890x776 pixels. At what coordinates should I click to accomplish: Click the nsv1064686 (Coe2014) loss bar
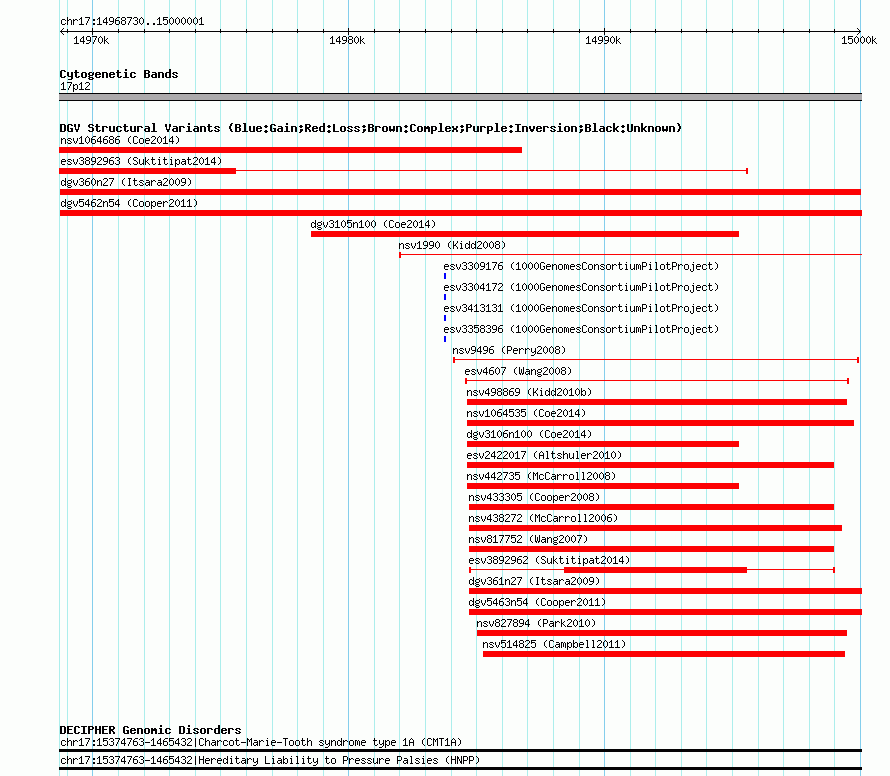click(x=290, y=150)
